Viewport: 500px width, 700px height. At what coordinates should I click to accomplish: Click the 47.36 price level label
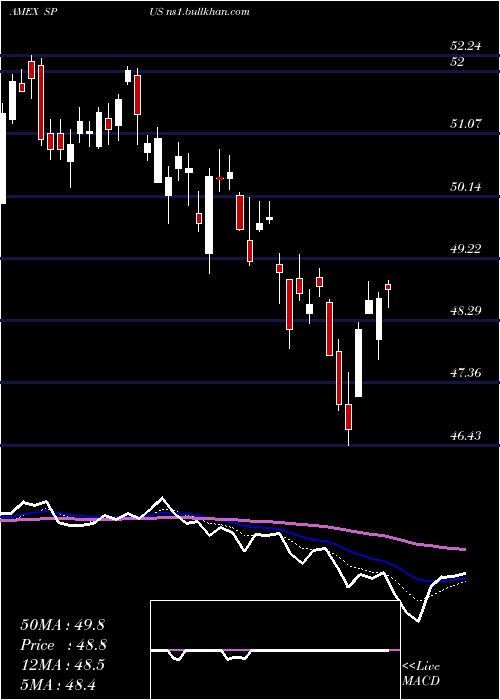(466, 373)
